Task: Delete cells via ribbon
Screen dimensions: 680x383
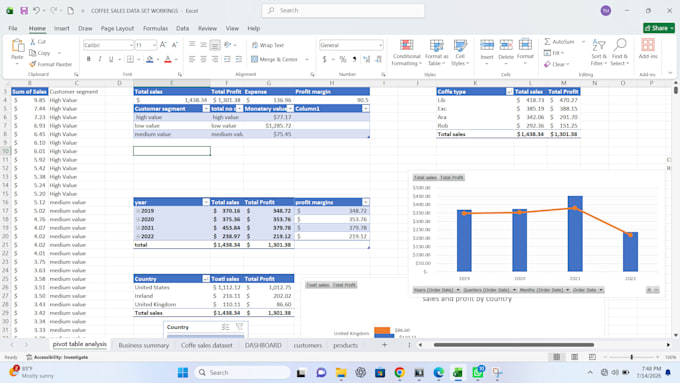Action: click(x=506, y=52)
